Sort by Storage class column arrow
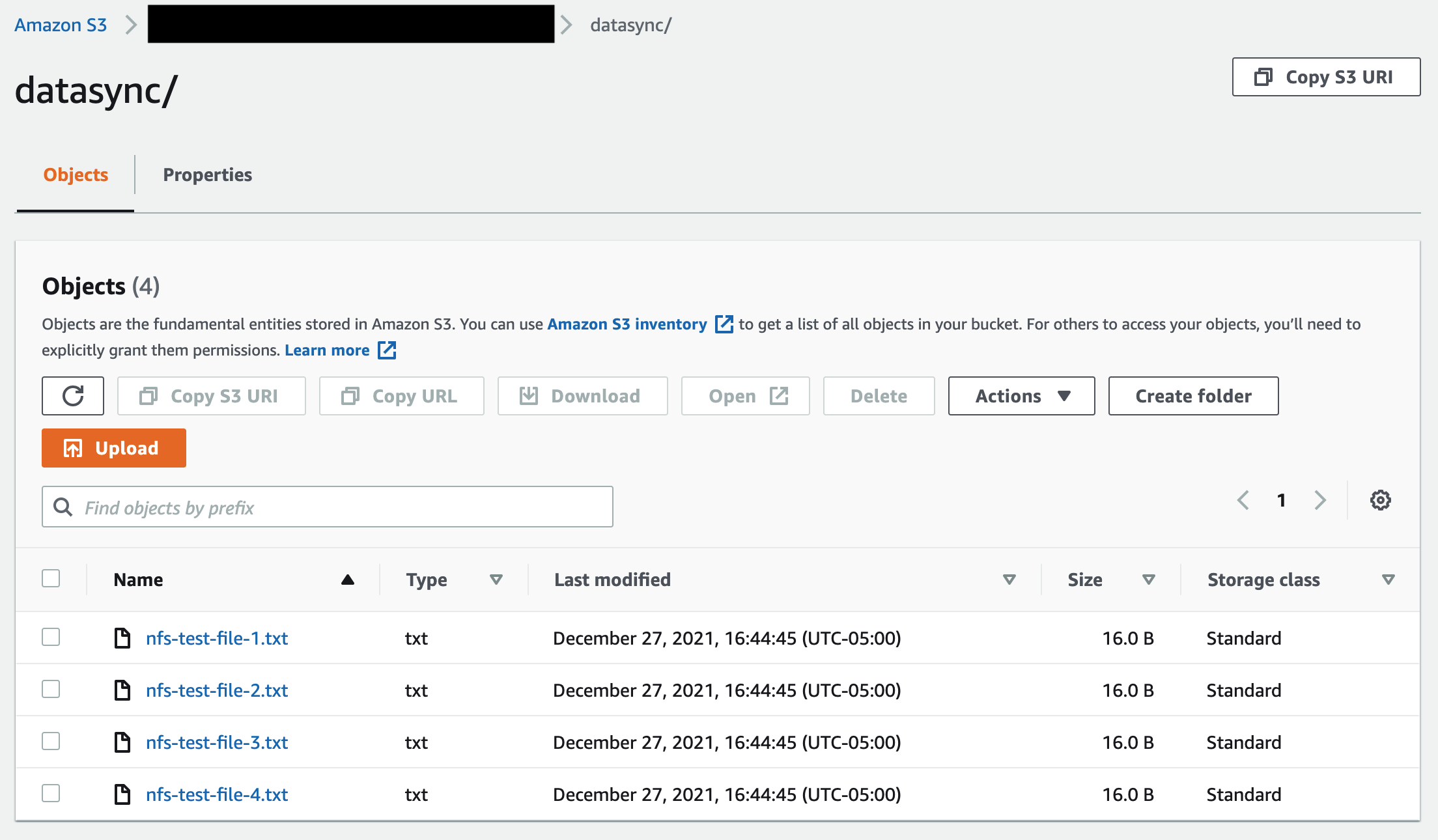The width and height of the screenshot is (1438, 840). click(x=1388, y=580)
